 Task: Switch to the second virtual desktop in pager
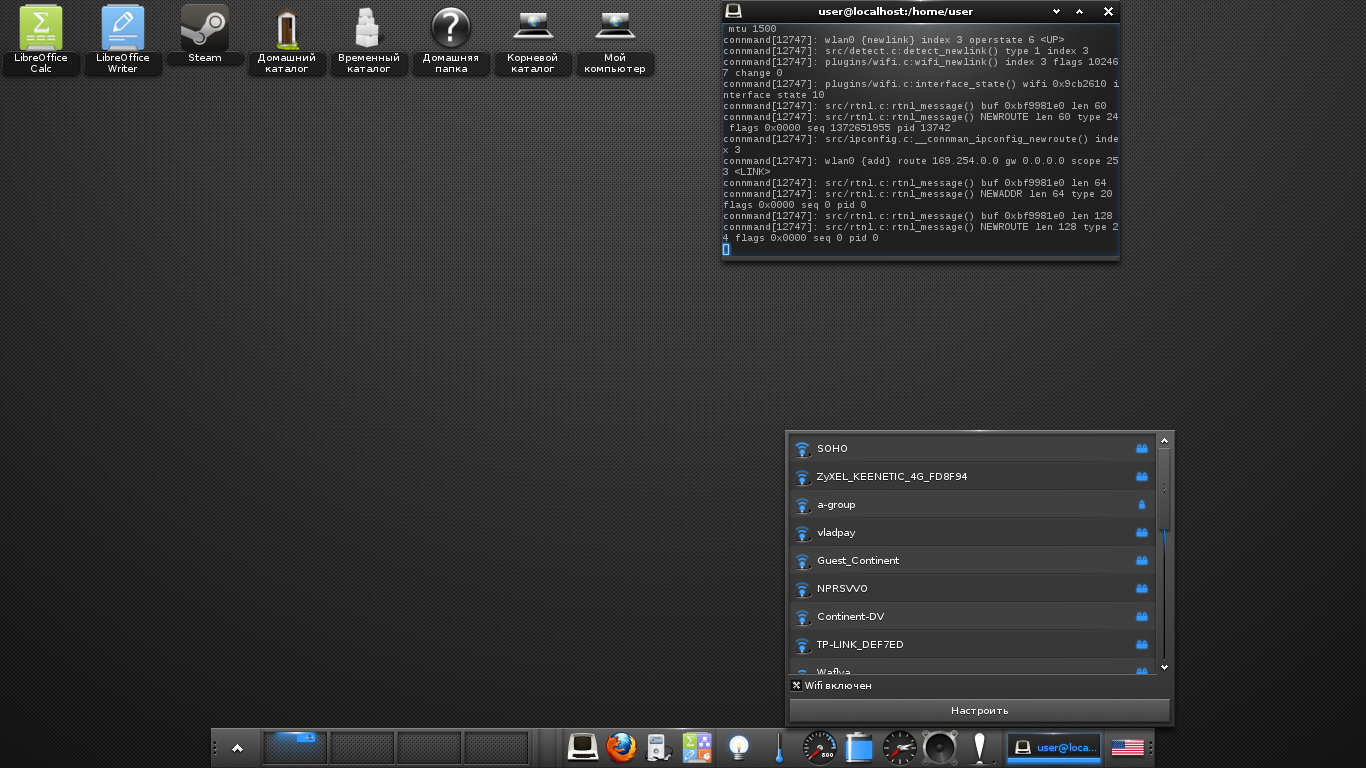coord(362,747)
